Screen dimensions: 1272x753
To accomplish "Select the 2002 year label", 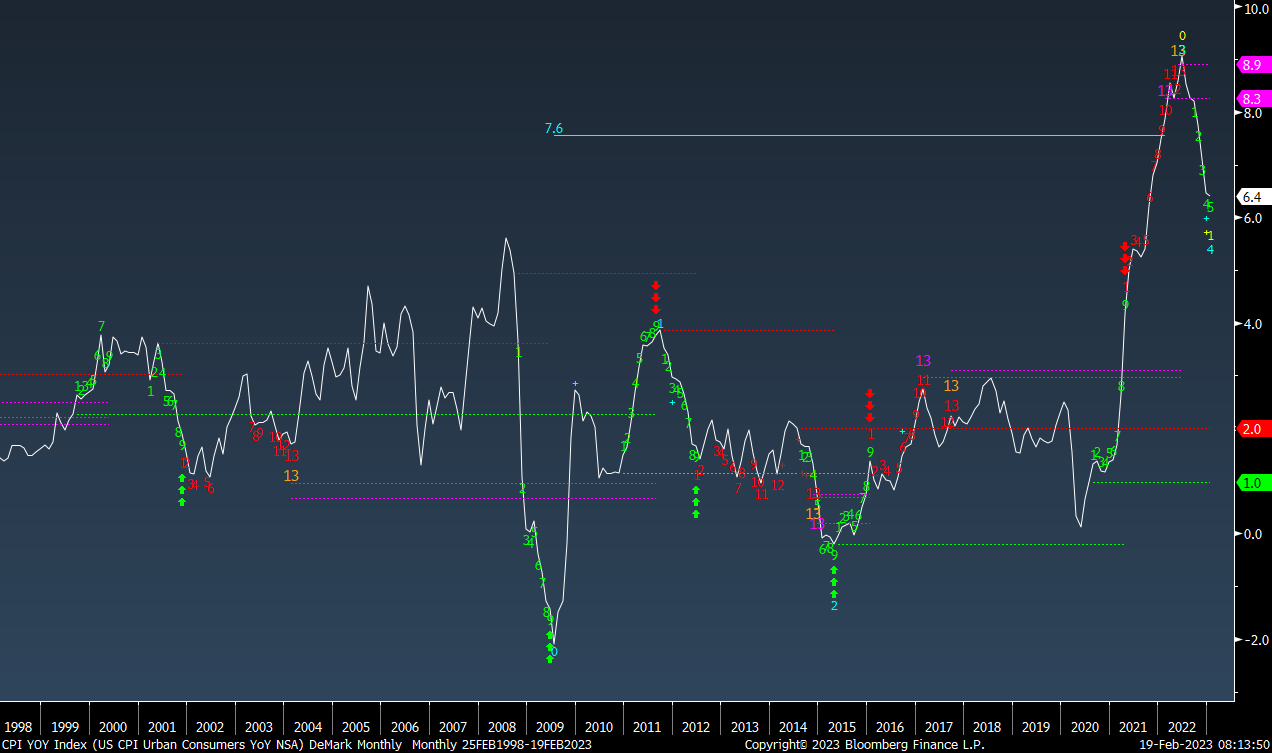I will (x=209, y=727).
